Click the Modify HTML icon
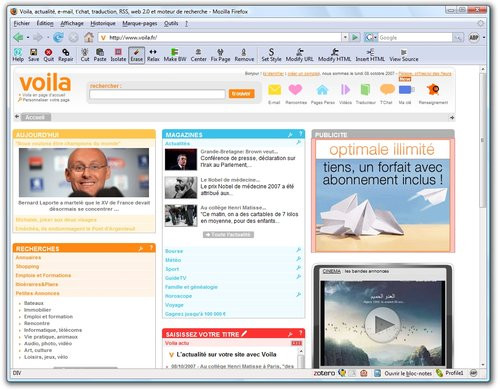Image resolution: width=500 pixels, height=391 pixels. click(334, 55)
